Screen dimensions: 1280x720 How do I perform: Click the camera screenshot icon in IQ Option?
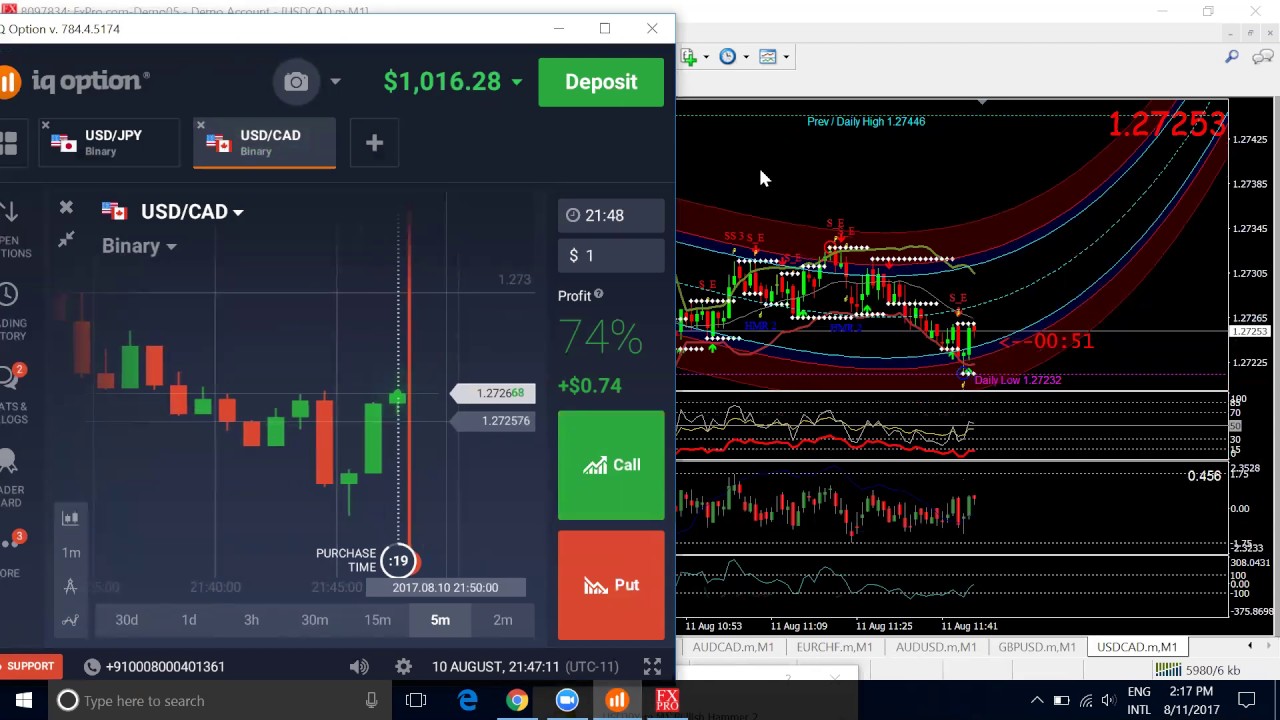click(296, 82)
